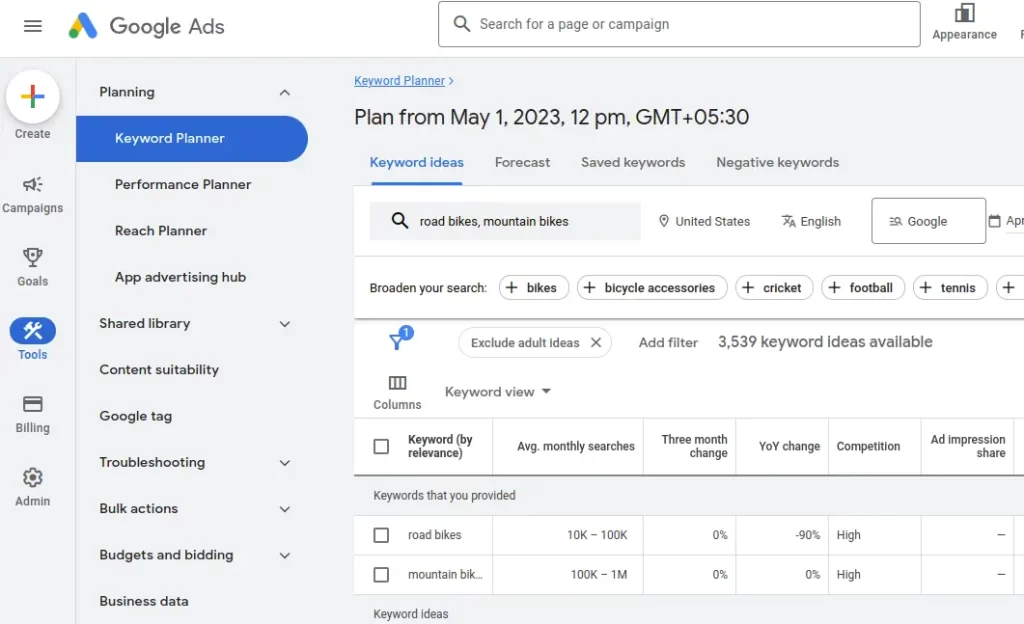Screen dimensions: 1024x624
Task: Click '3,539 keyword ideas available' text
Action: [825, 342]
